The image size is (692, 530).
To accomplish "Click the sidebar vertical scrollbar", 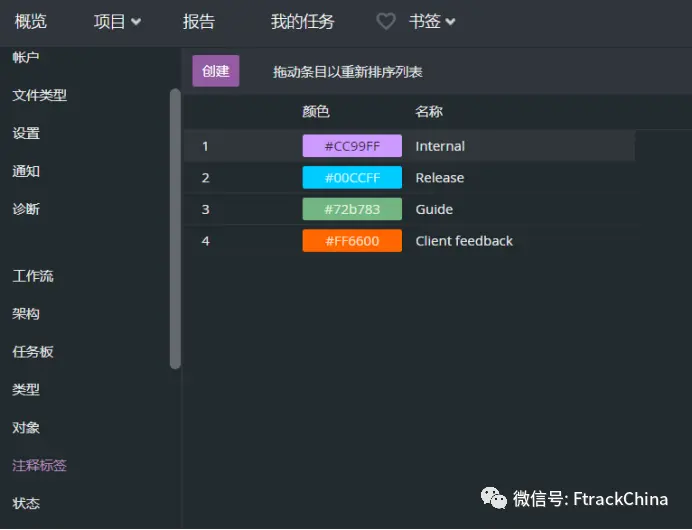I will click(175, 229).
